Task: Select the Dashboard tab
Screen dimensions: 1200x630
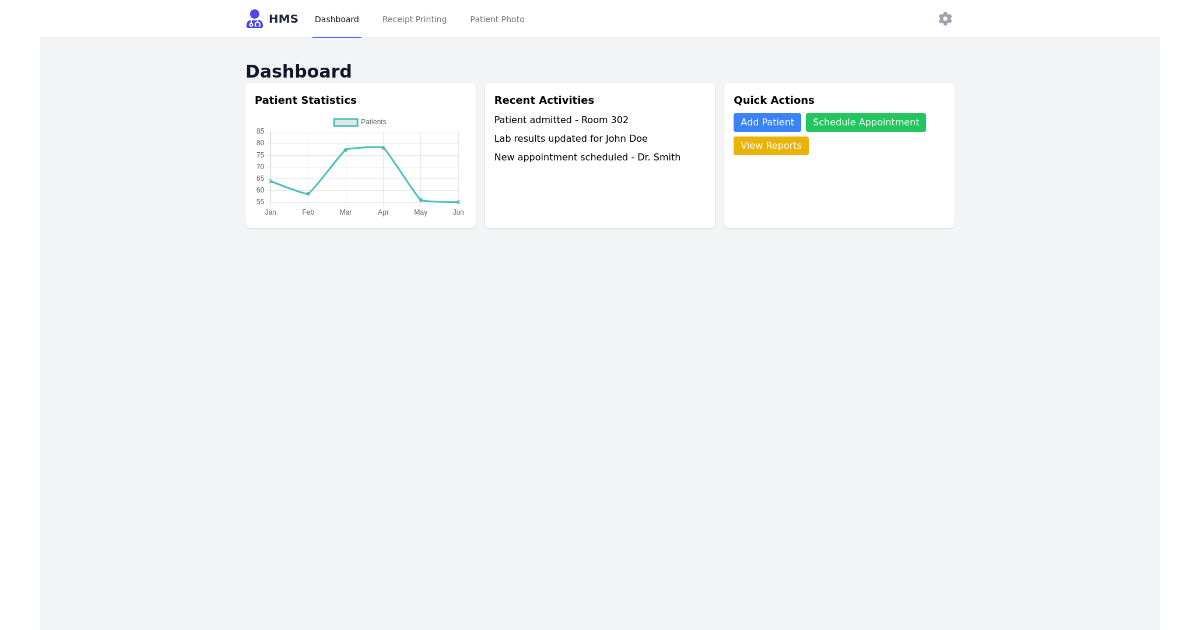Action: 336,18
